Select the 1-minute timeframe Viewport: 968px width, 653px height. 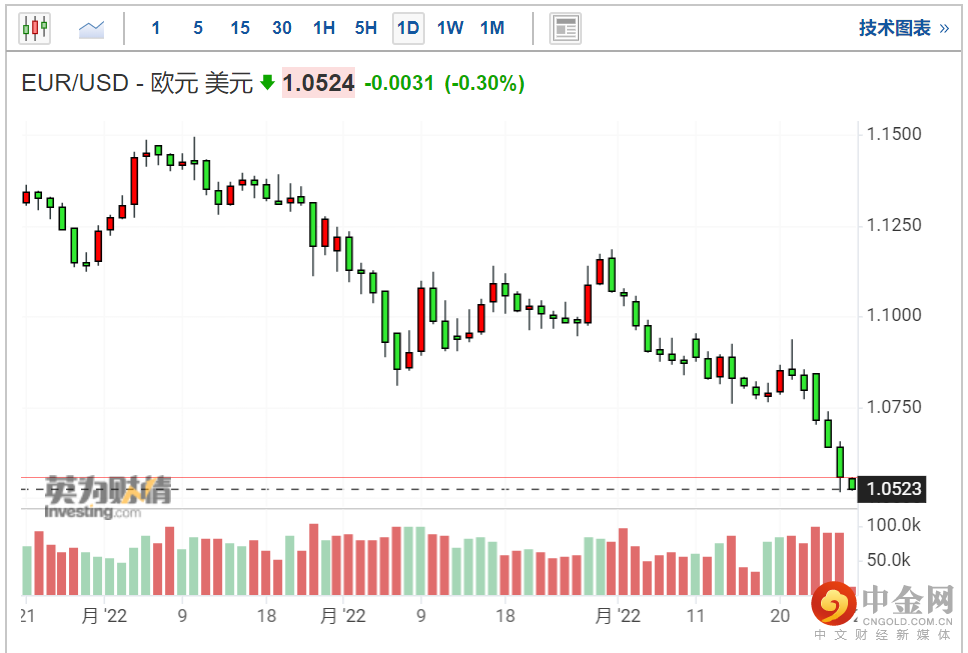[x=156, y=28]
